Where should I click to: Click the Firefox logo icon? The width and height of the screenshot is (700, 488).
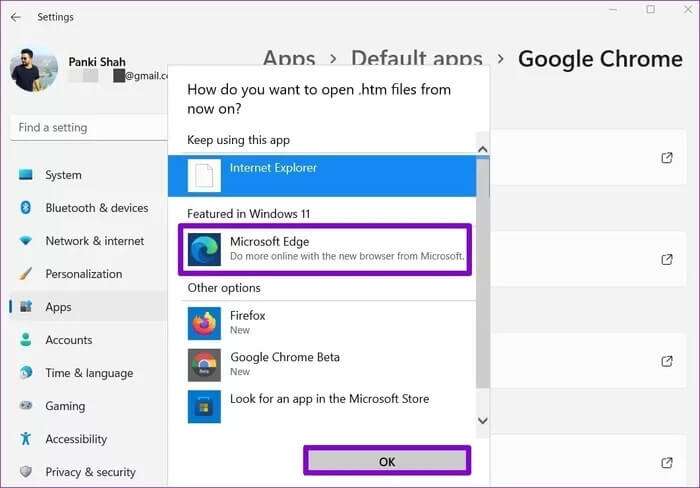pos(204,323)
